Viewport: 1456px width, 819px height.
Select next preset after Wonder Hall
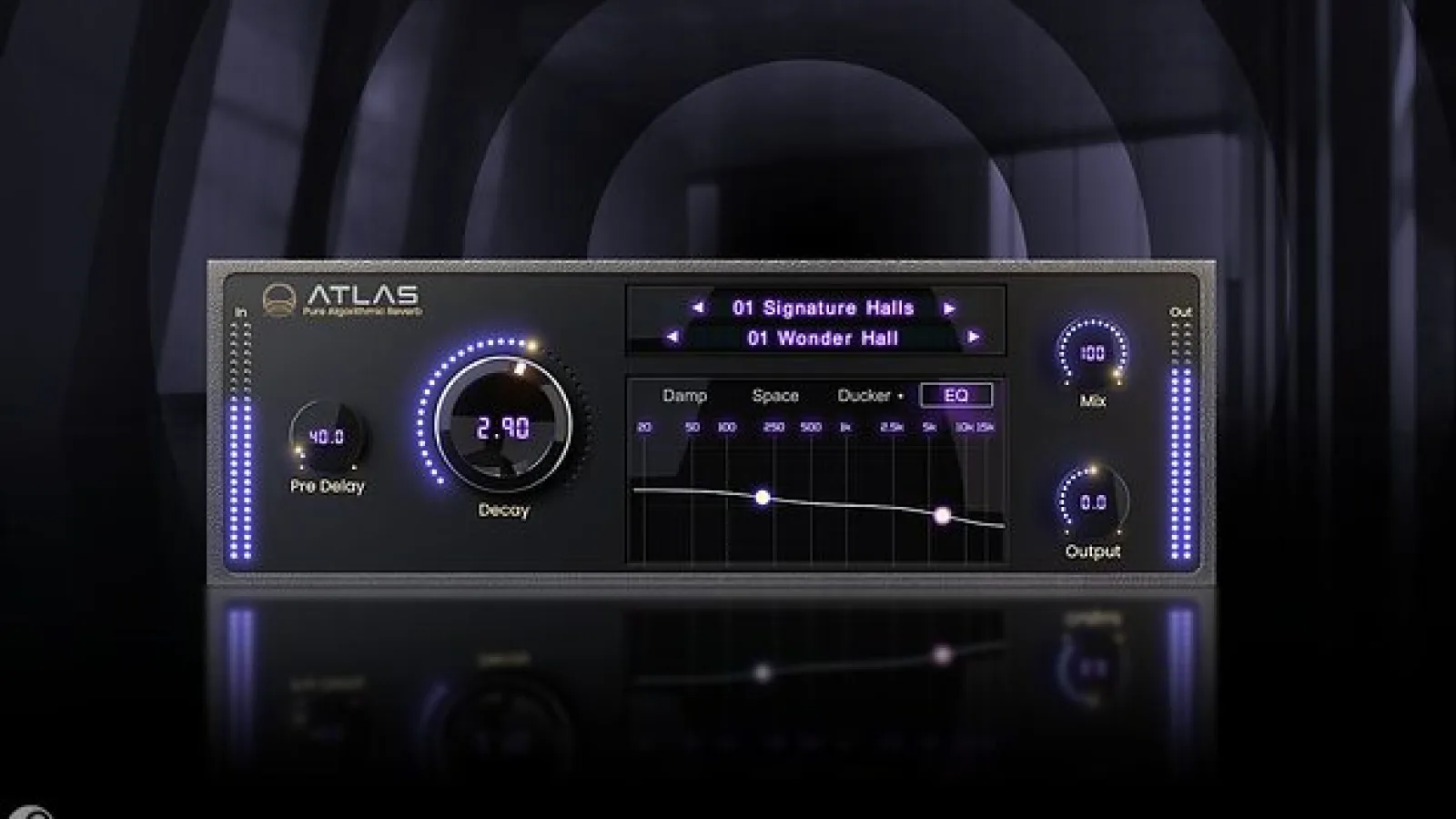coord(974,337)
